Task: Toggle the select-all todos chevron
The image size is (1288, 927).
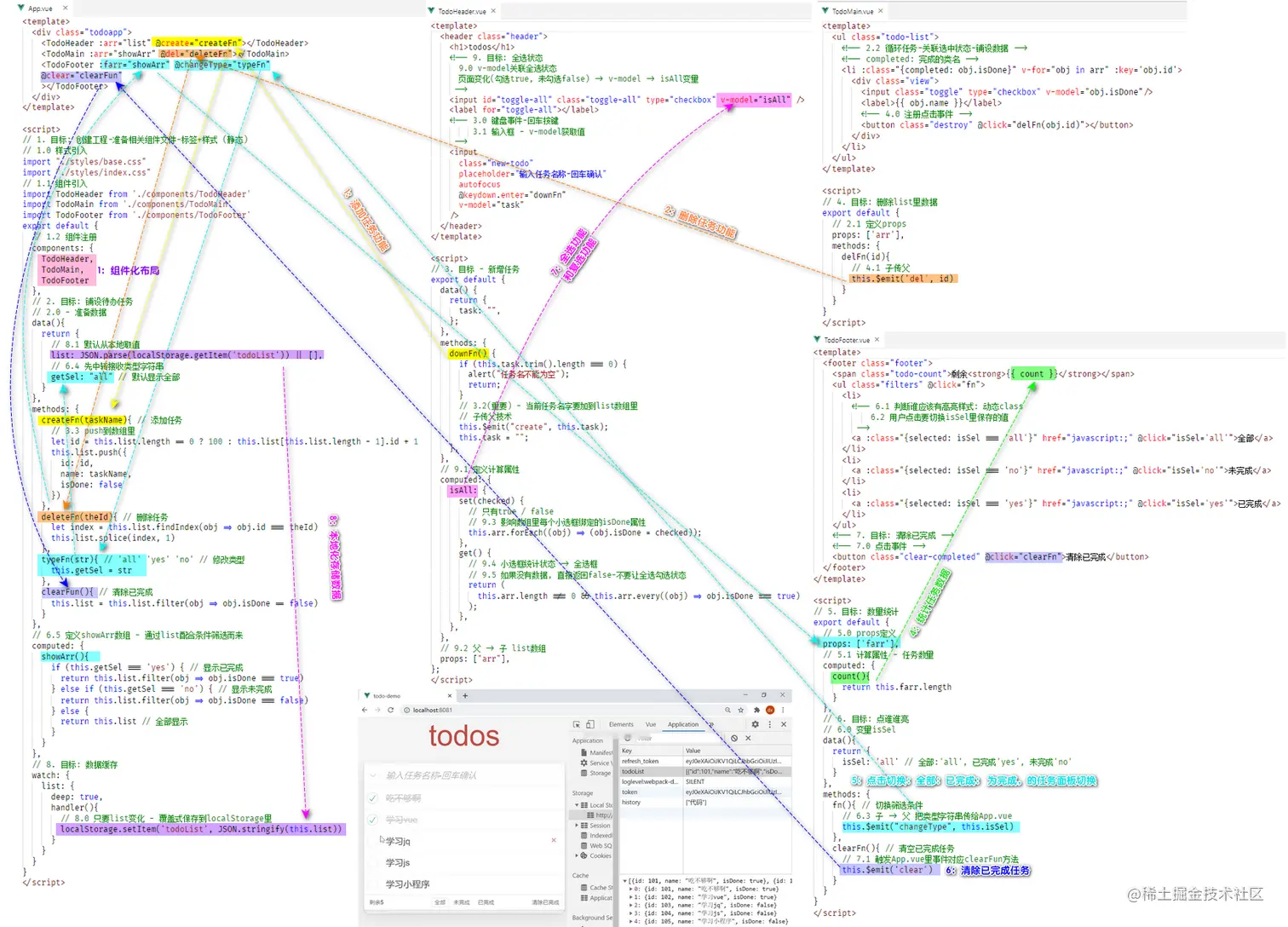Action: click(373, 775)
